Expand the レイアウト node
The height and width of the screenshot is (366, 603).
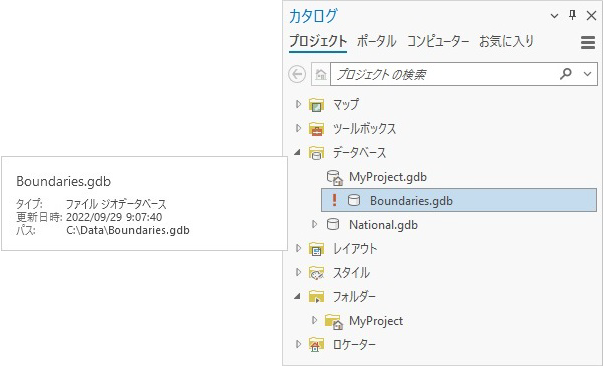click(x=298, y=248)
